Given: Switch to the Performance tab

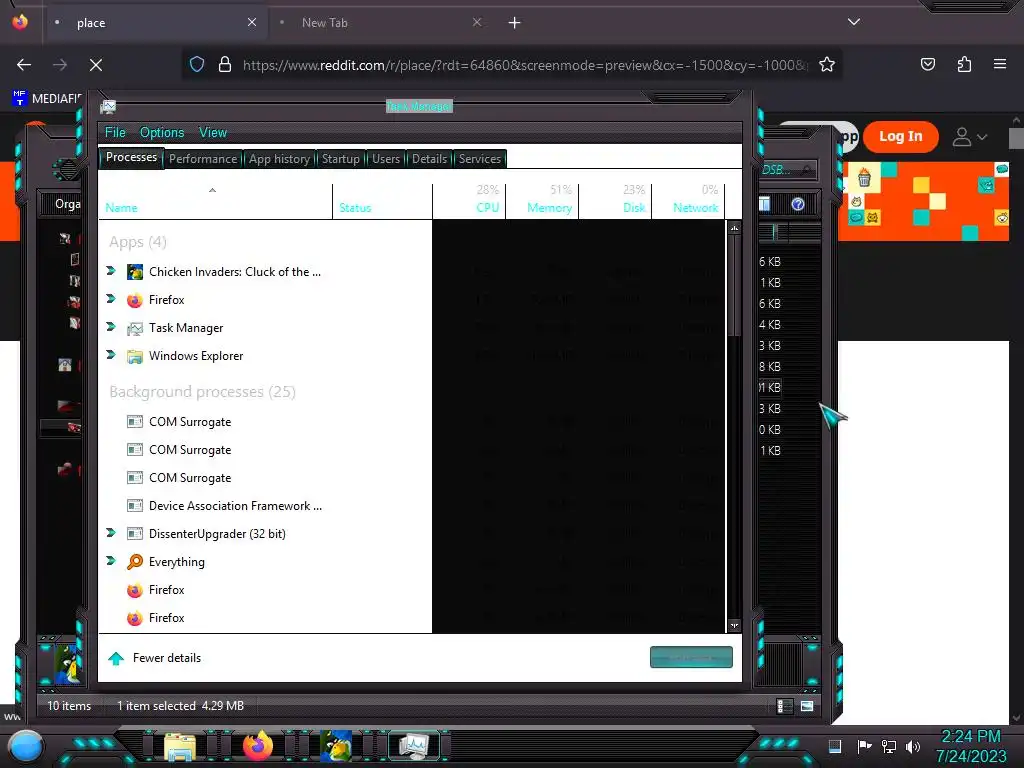Looking at the screenshot, I should 203,159.
